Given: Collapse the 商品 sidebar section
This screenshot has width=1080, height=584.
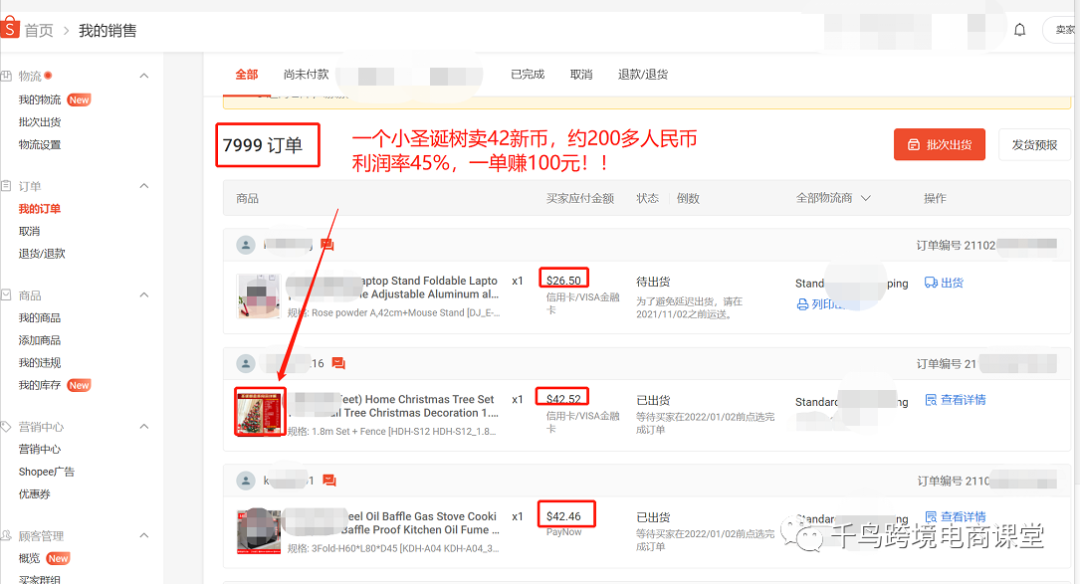Looking at the screenshot, I should [x=143, y=295].
